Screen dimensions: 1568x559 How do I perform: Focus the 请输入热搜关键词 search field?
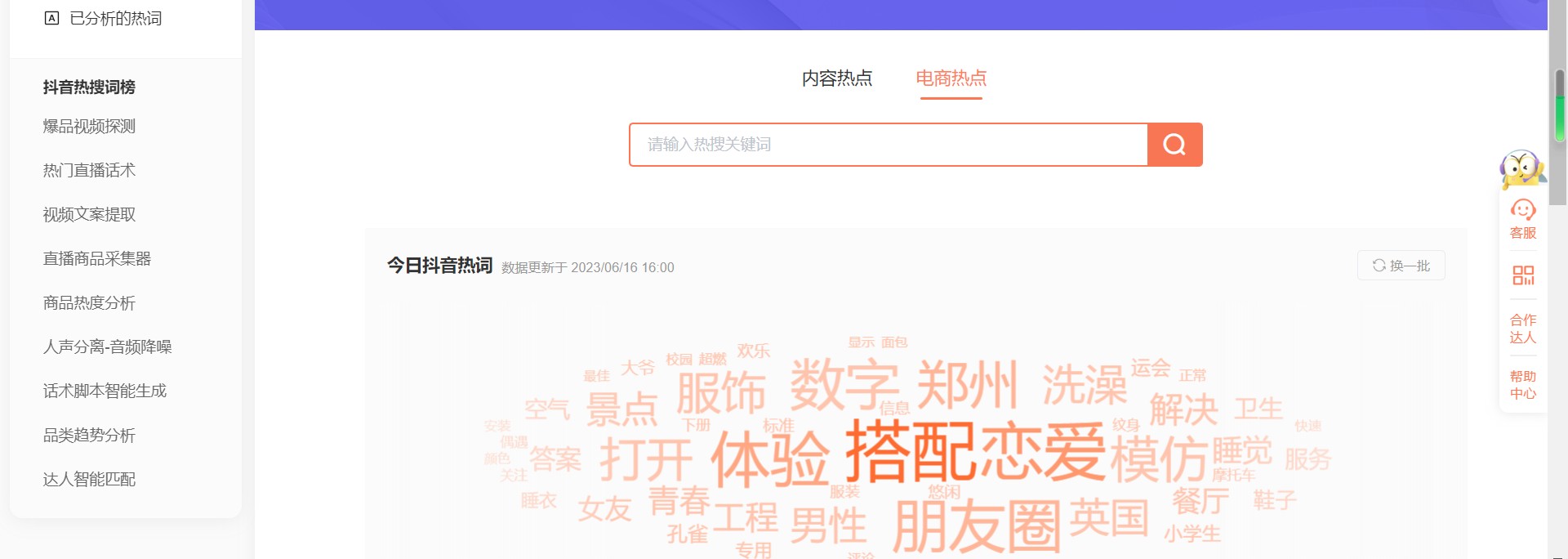click(x=889, y=145)
